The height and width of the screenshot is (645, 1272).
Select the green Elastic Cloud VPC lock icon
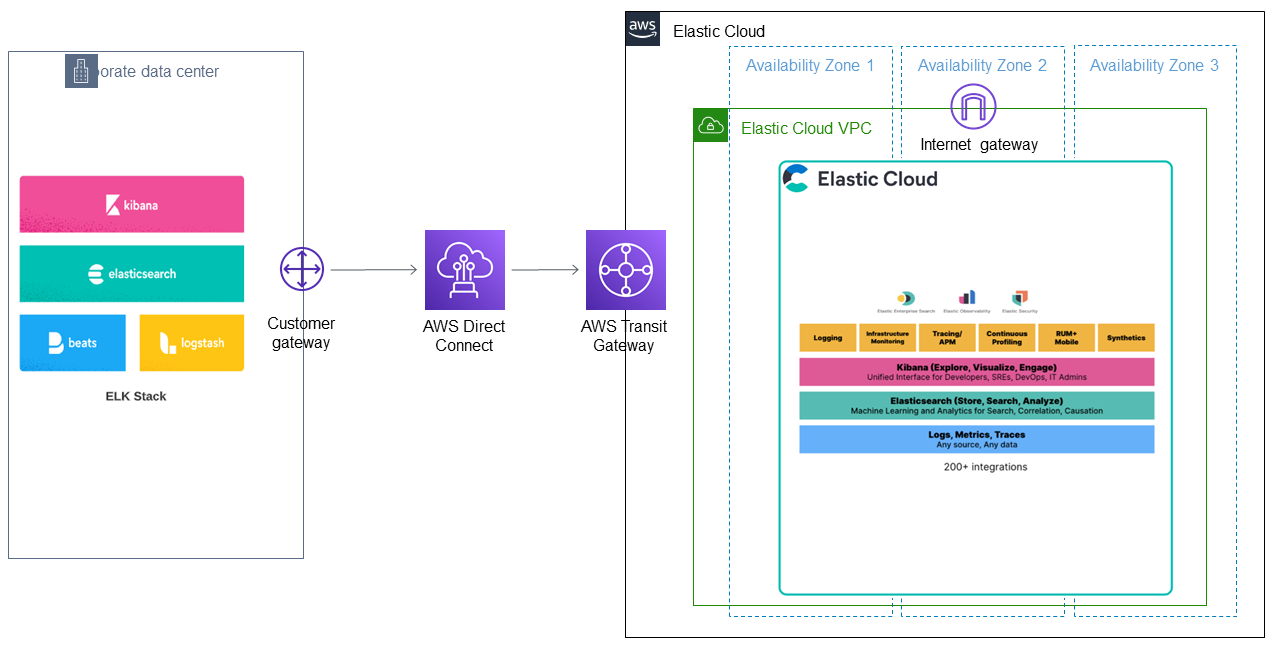pos(711,125)
